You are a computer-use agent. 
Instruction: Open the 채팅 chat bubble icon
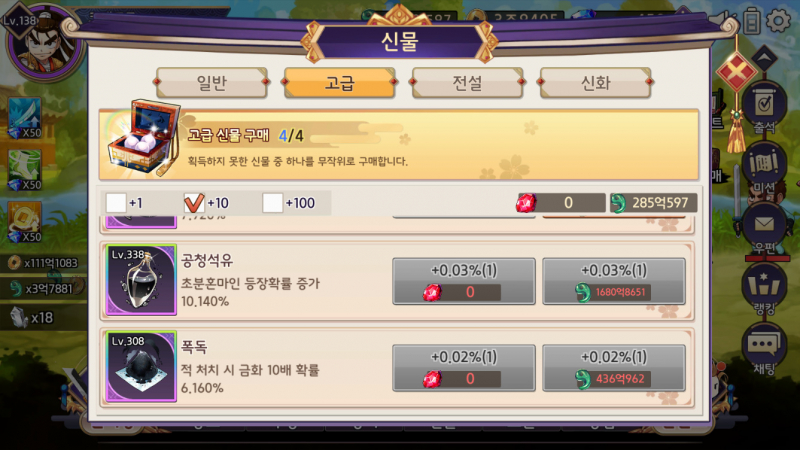click(764, 349)
